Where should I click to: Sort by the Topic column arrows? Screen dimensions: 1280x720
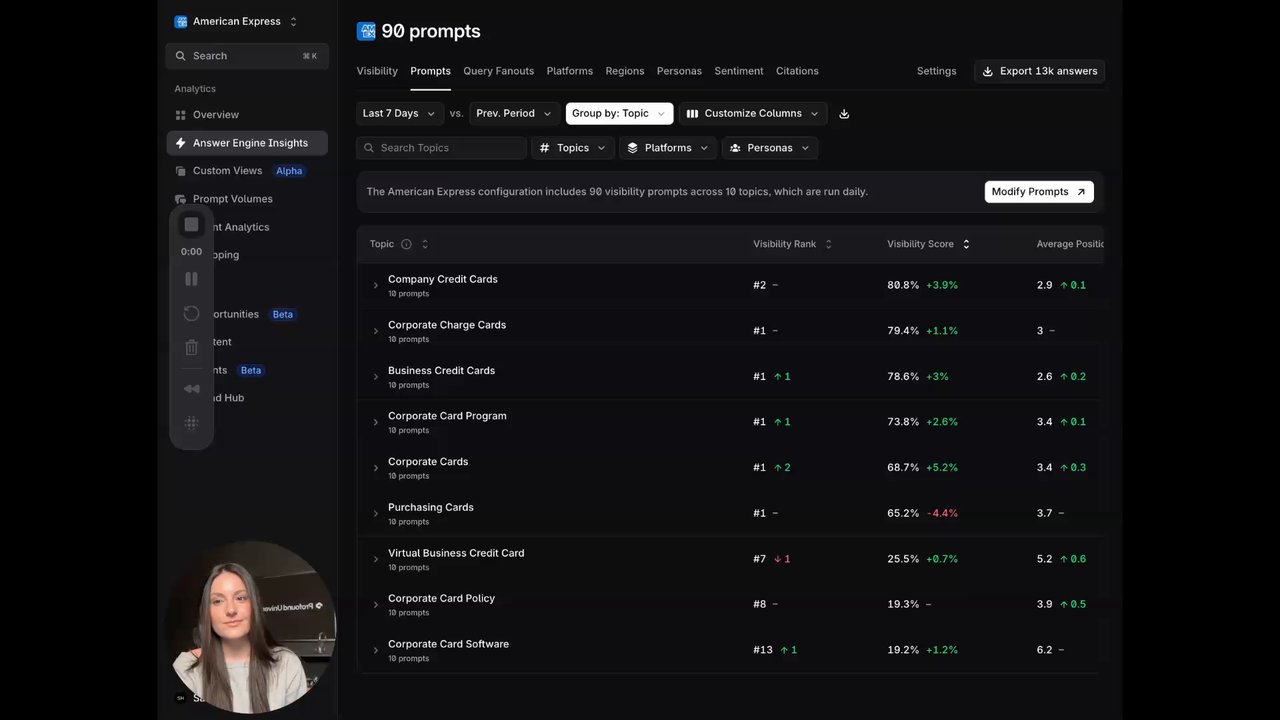(425, 244)
